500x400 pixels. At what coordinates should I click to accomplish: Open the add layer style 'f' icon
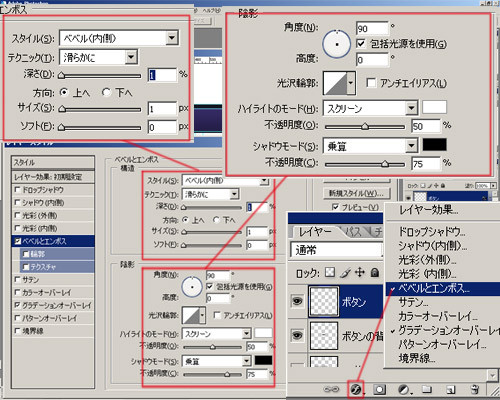point(356,389)
